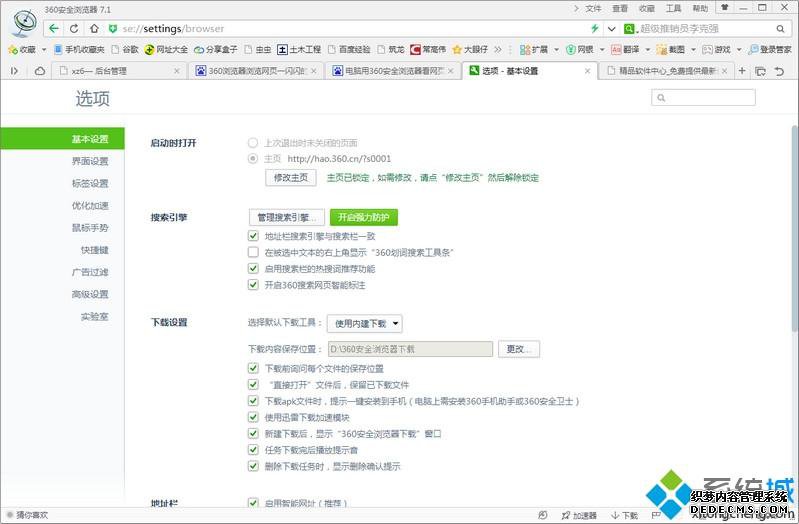The width and height of the screenshot is (799, 524).
Task: Click the settings search input field
Action: [x=703, y=97]
